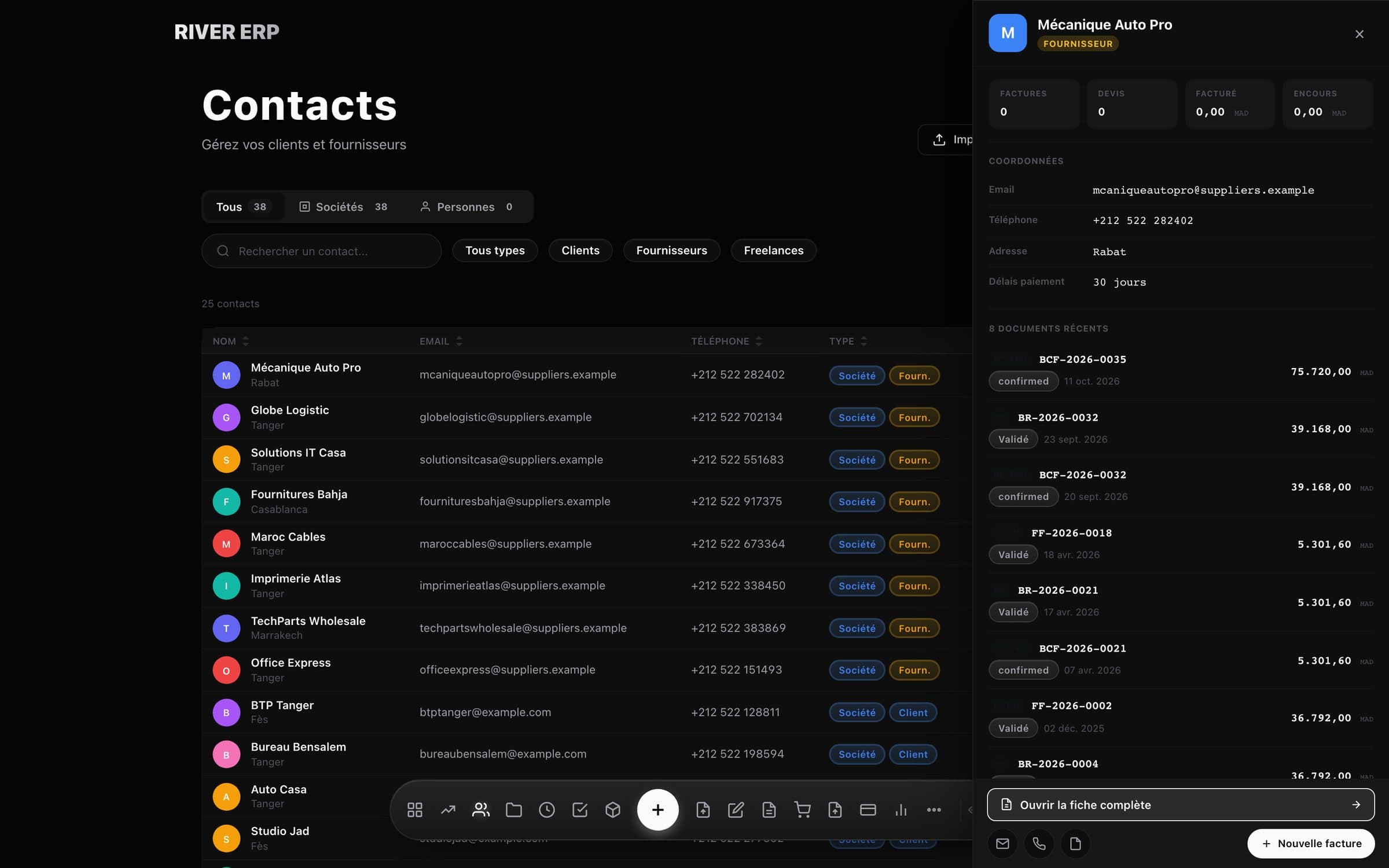Image resolution: width=1389 pixels, height=868 pixels.
Task: Click the envelope email icon in the contact panel
Action: [x=1003, y=844]
